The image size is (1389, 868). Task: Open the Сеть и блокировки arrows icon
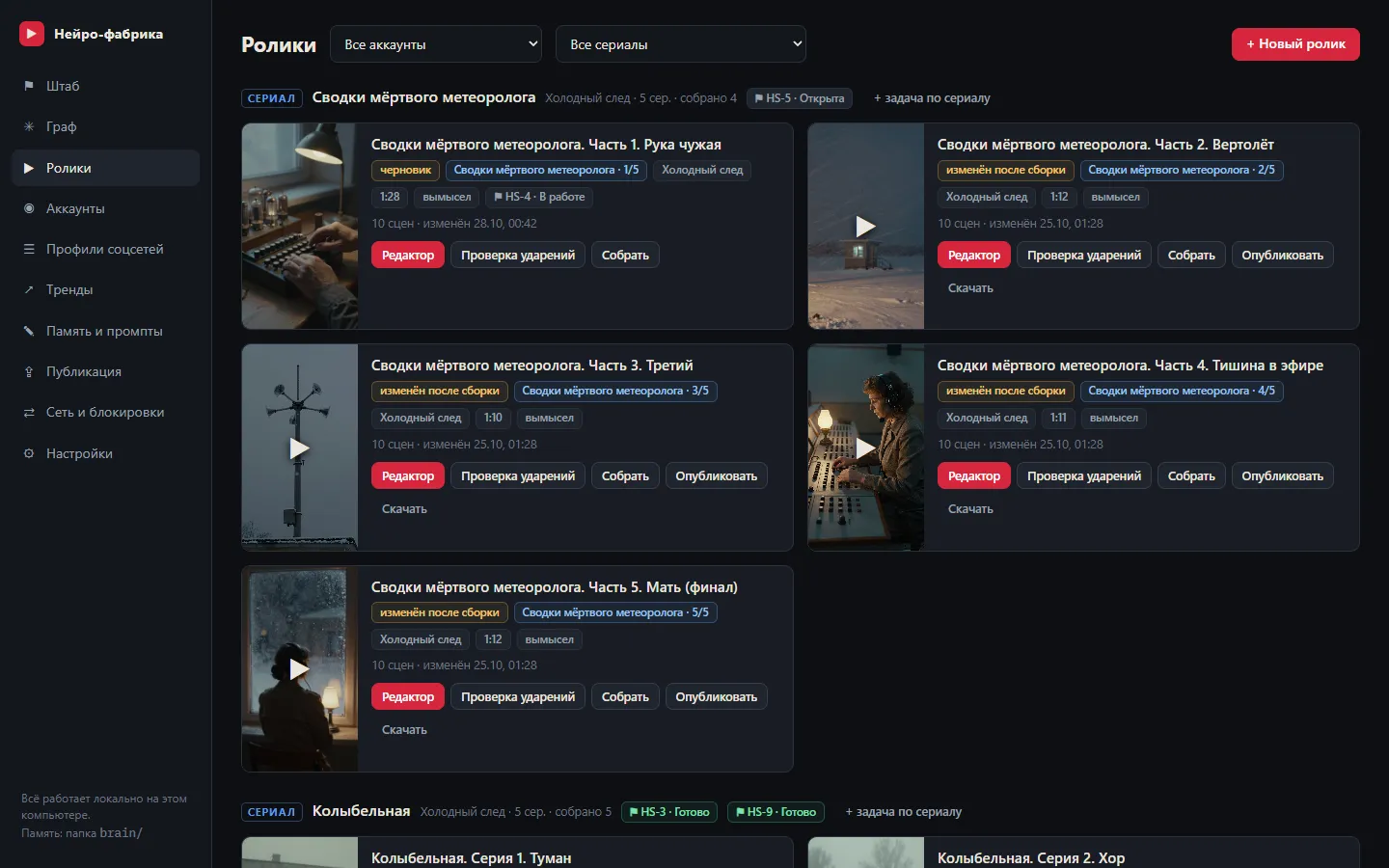[x=29, y=412]
